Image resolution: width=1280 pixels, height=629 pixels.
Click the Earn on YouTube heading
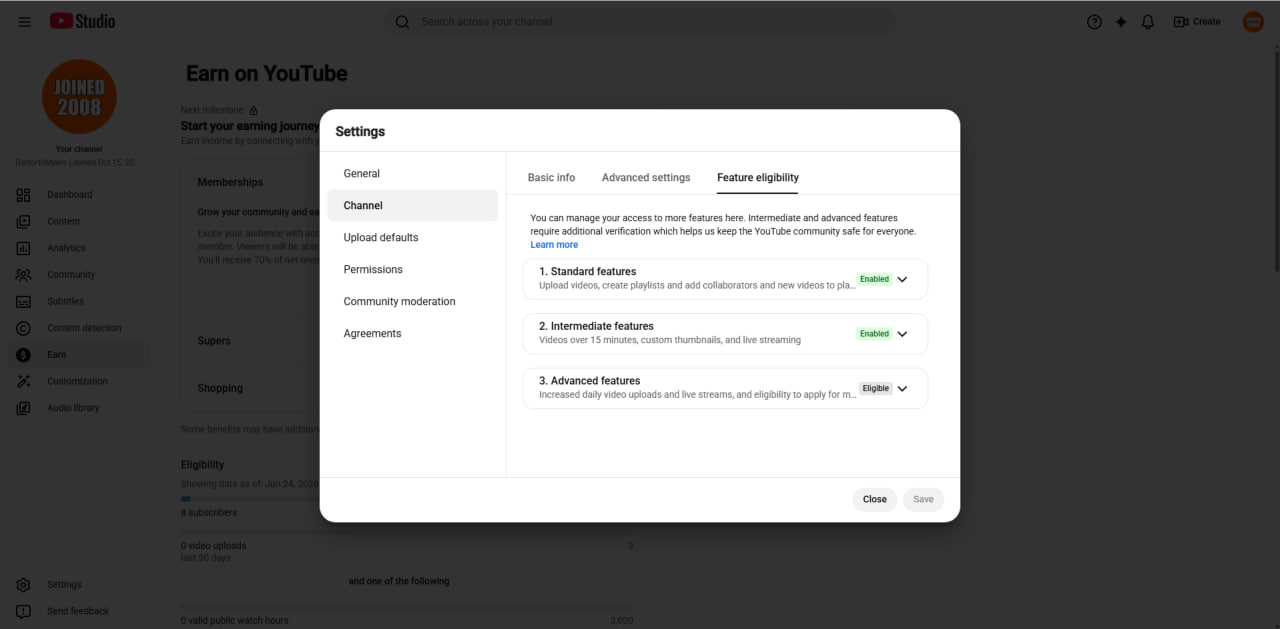pyautogui.click(x=267, y=73)
